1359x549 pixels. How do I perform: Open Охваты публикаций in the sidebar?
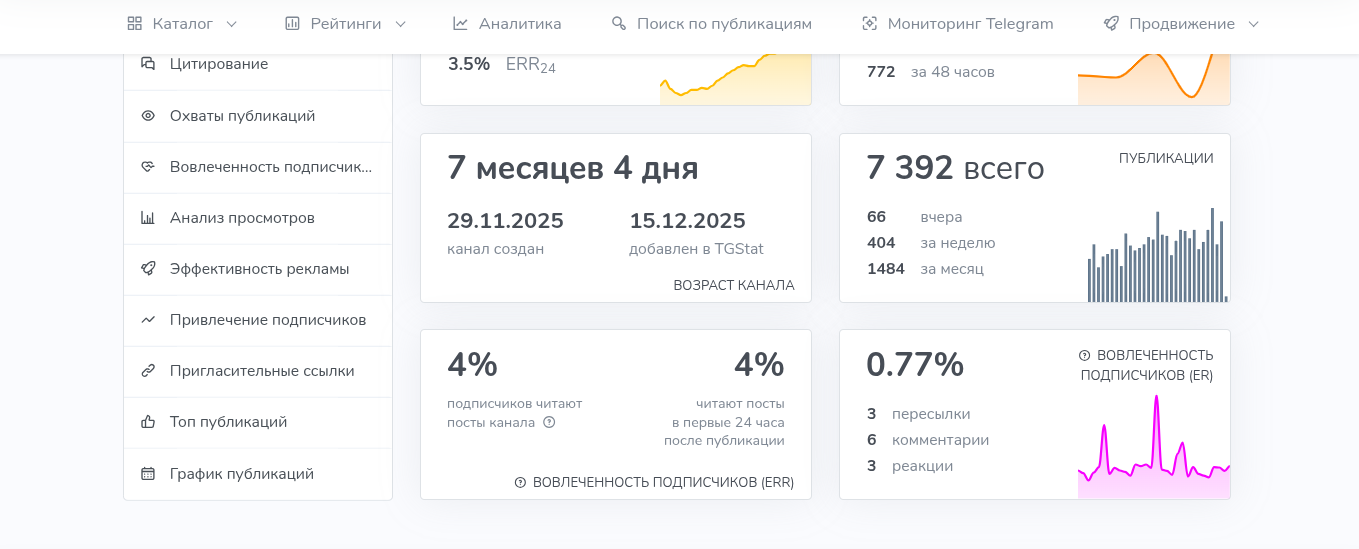258,116
